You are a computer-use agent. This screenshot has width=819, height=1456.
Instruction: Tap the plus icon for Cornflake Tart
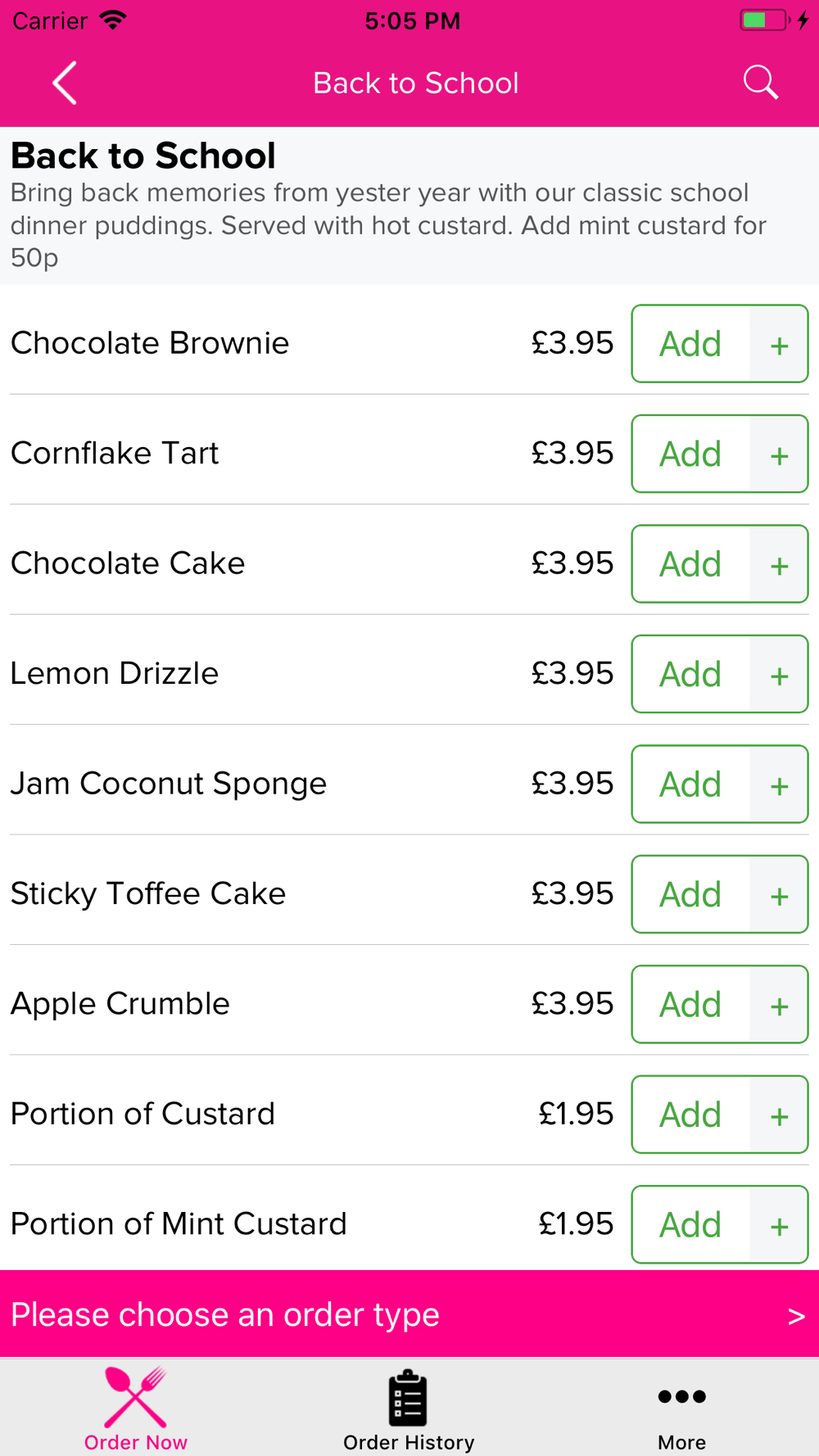[x=779, y=454]
